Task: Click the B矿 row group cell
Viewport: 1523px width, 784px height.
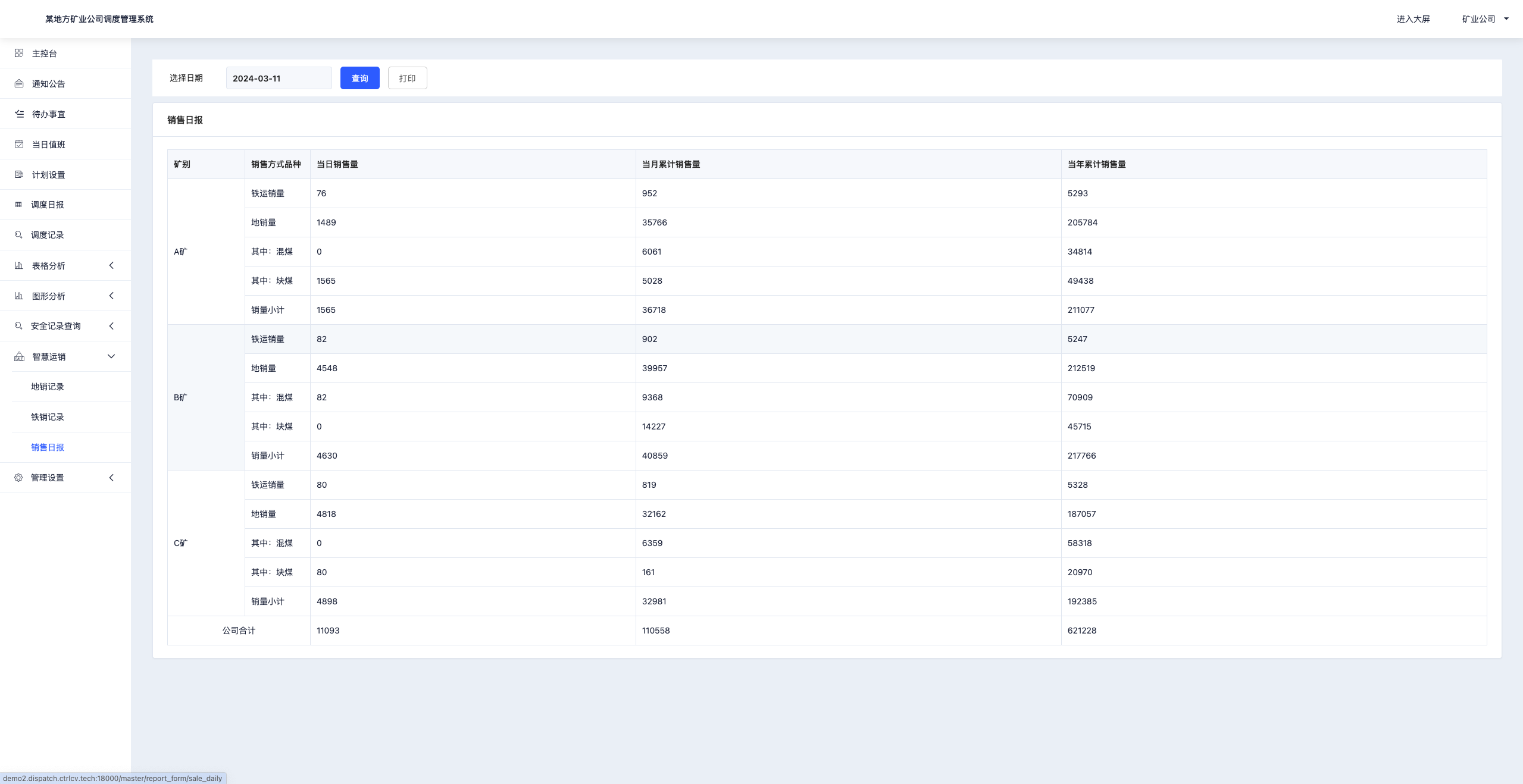Action: click(206, 397)
